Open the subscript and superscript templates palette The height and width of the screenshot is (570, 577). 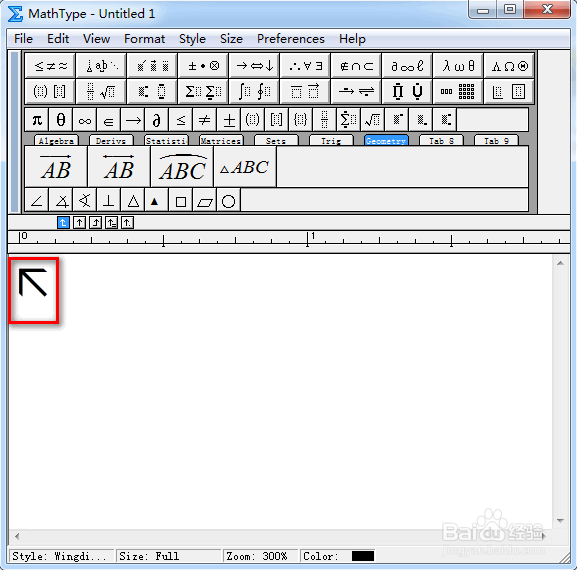[152, 91]
